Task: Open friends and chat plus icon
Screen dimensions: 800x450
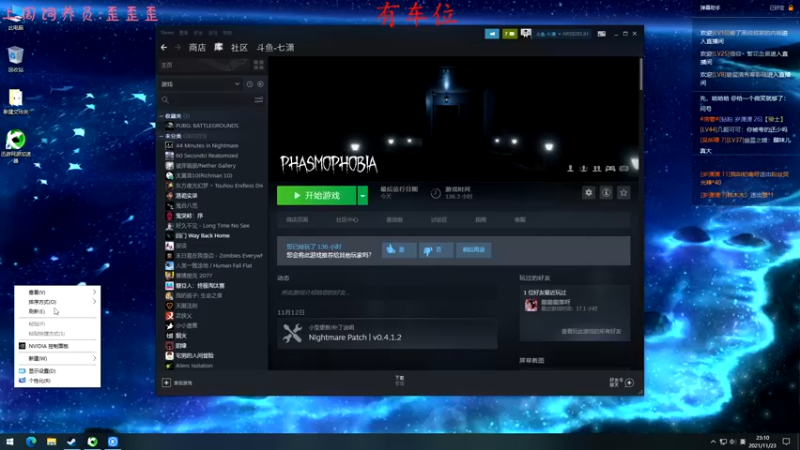Action: pos(630,383)
